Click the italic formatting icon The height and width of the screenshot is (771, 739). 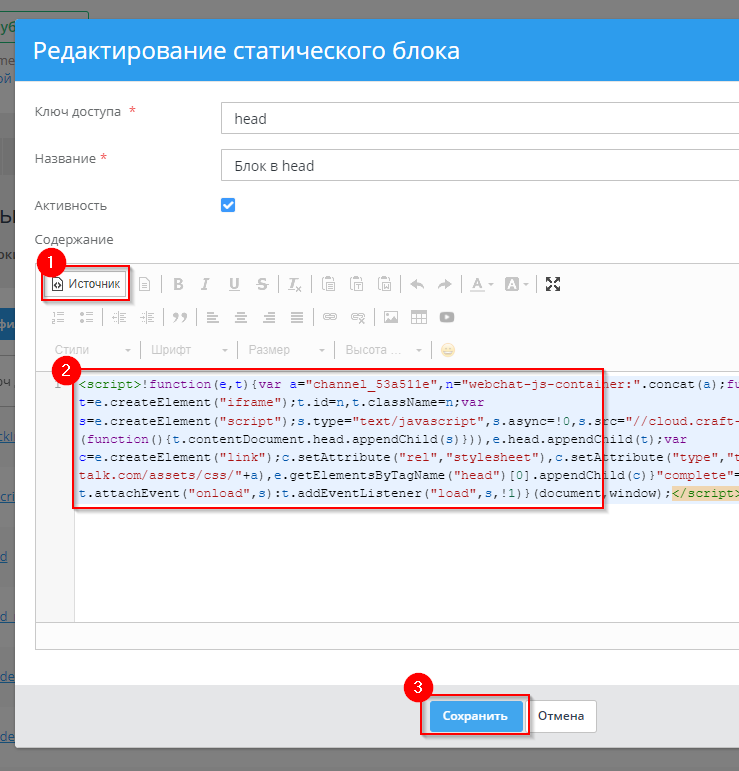click(x=206, y=284)
